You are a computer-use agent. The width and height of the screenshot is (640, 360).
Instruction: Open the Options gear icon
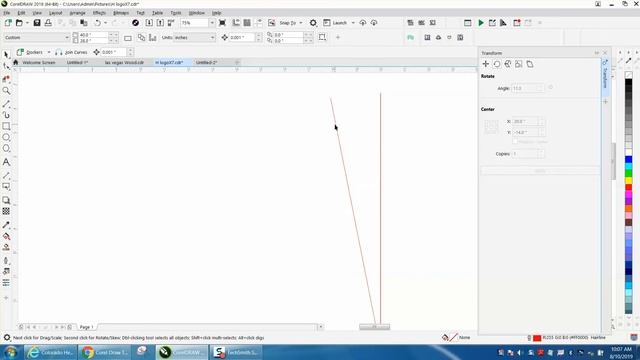313,23
